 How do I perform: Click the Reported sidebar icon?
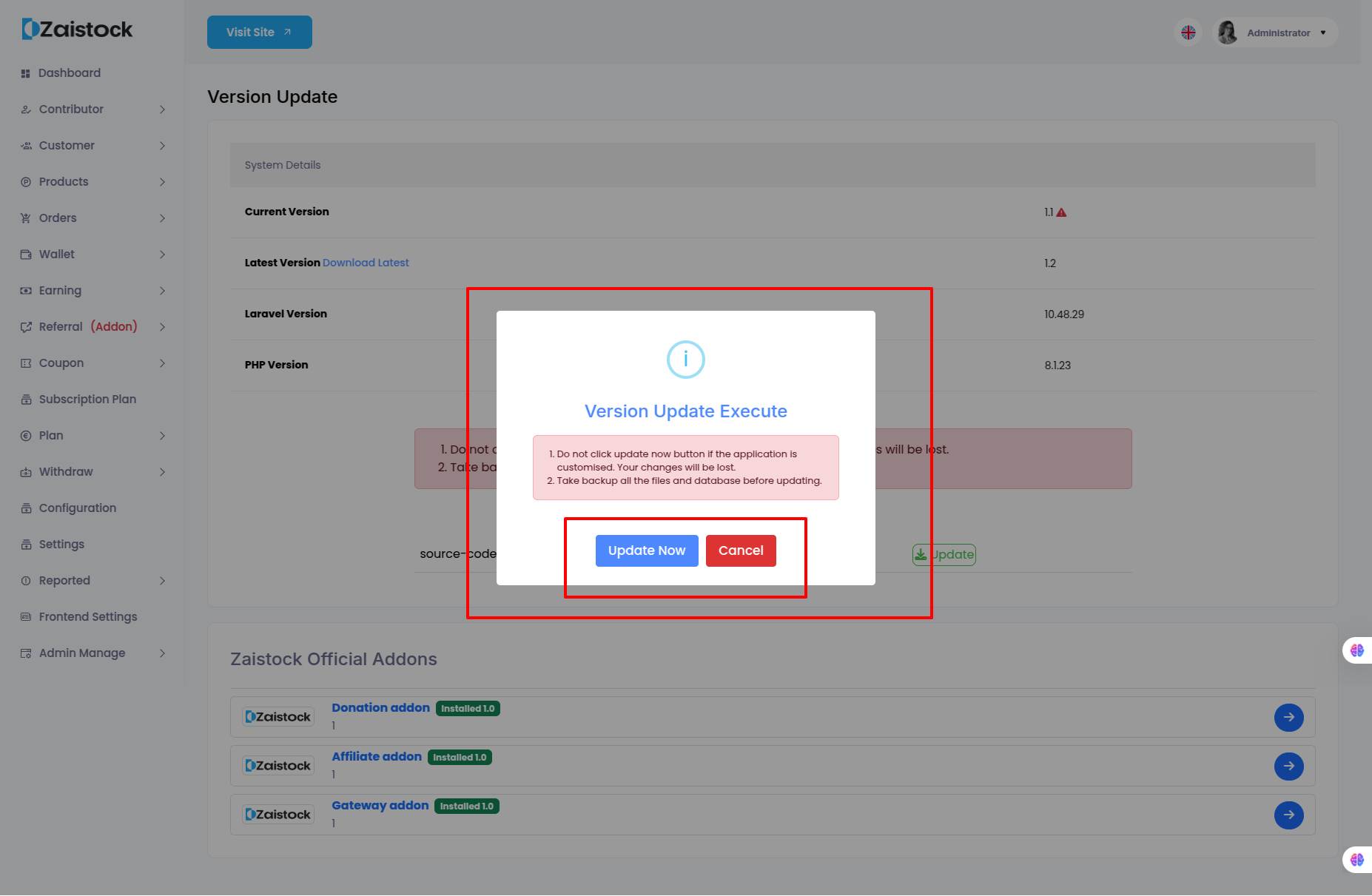coord(25,581)
